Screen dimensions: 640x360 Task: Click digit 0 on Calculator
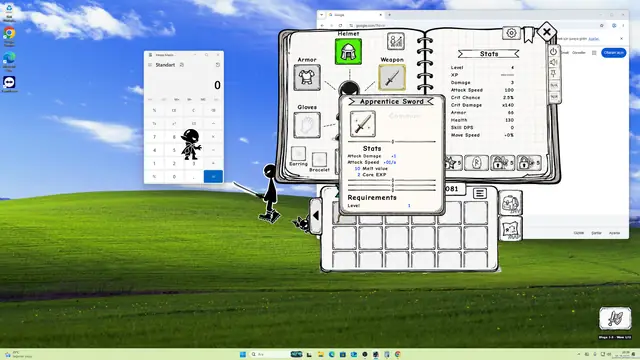(x=174, y=176)
